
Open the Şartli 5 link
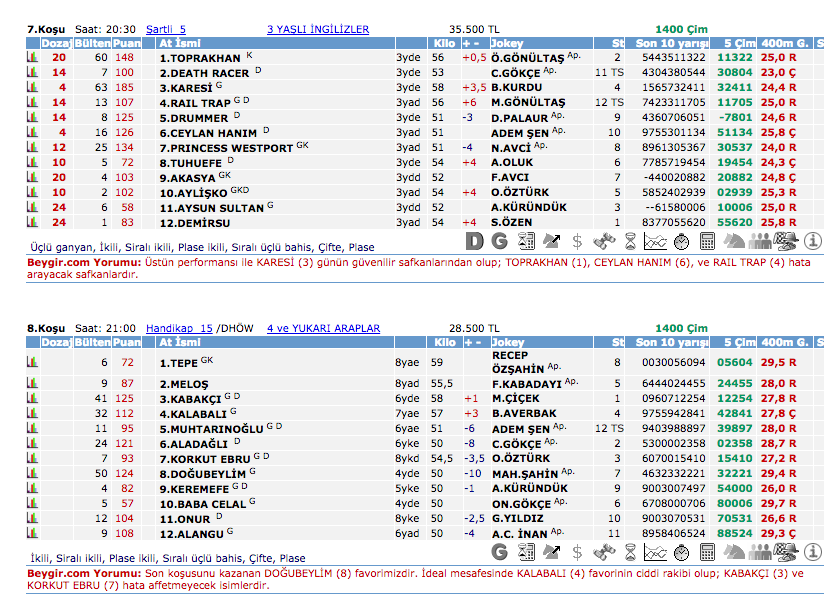(x=166, y=30)
